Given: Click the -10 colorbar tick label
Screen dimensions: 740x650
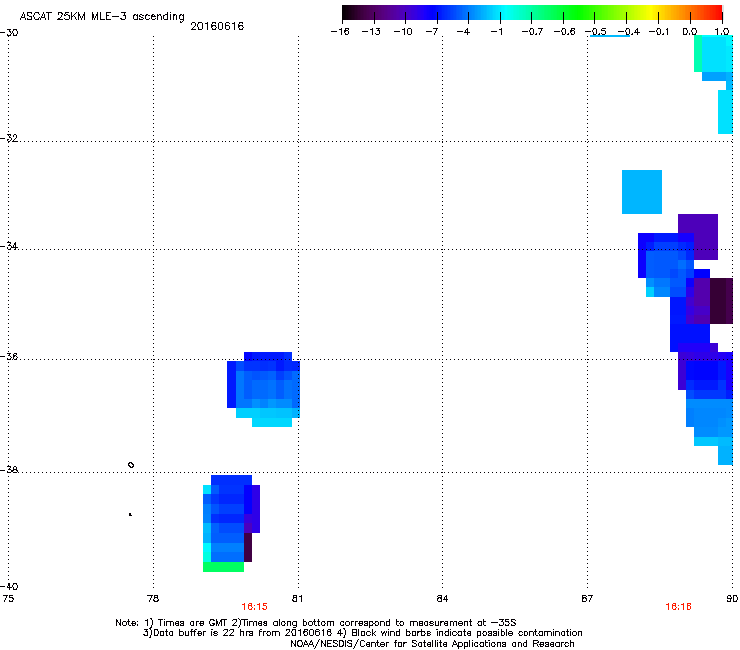Looking at the screenshot, I should (403, 32).
